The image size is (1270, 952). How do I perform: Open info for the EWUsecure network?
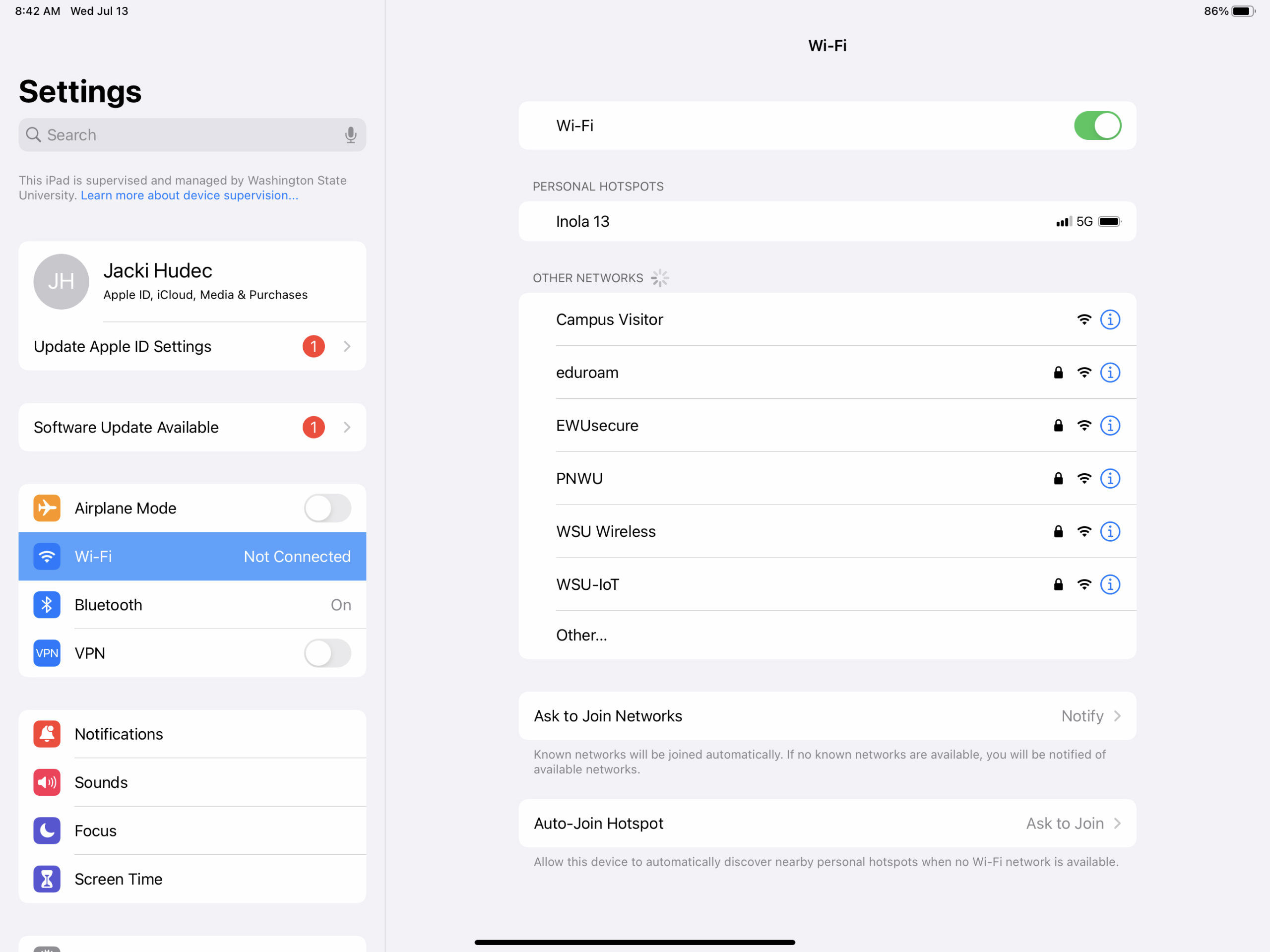tap(1110, 425)
